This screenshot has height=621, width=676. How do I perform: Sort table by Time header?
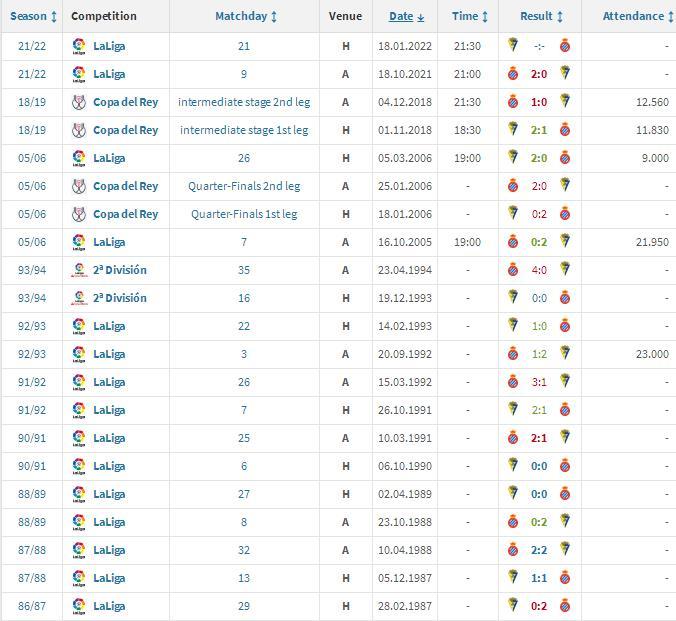[469, 16]
